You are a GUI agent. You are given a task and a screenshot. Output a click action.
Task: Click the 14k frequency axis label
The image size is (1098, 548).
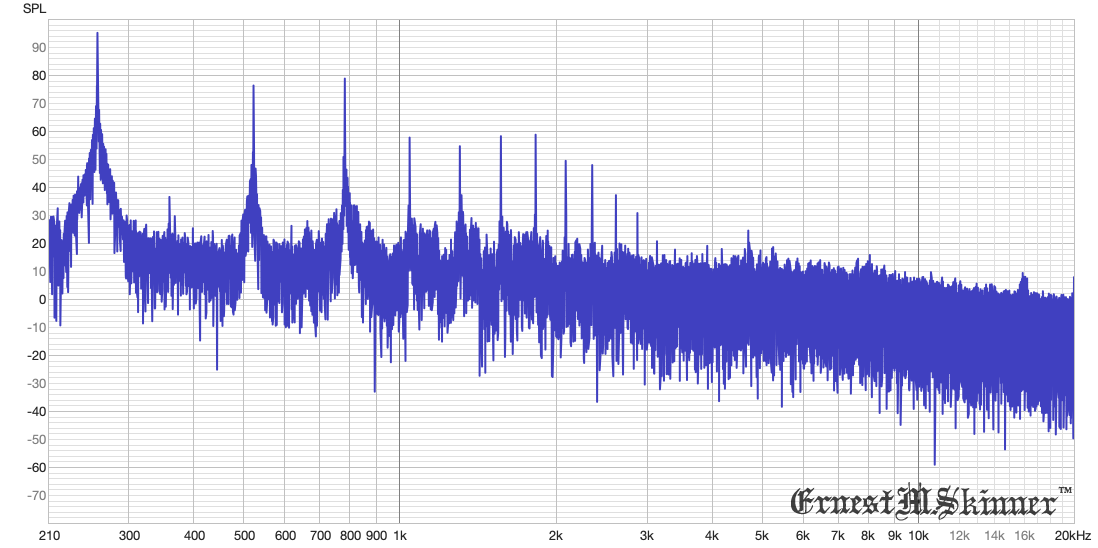tap(995, 535)
